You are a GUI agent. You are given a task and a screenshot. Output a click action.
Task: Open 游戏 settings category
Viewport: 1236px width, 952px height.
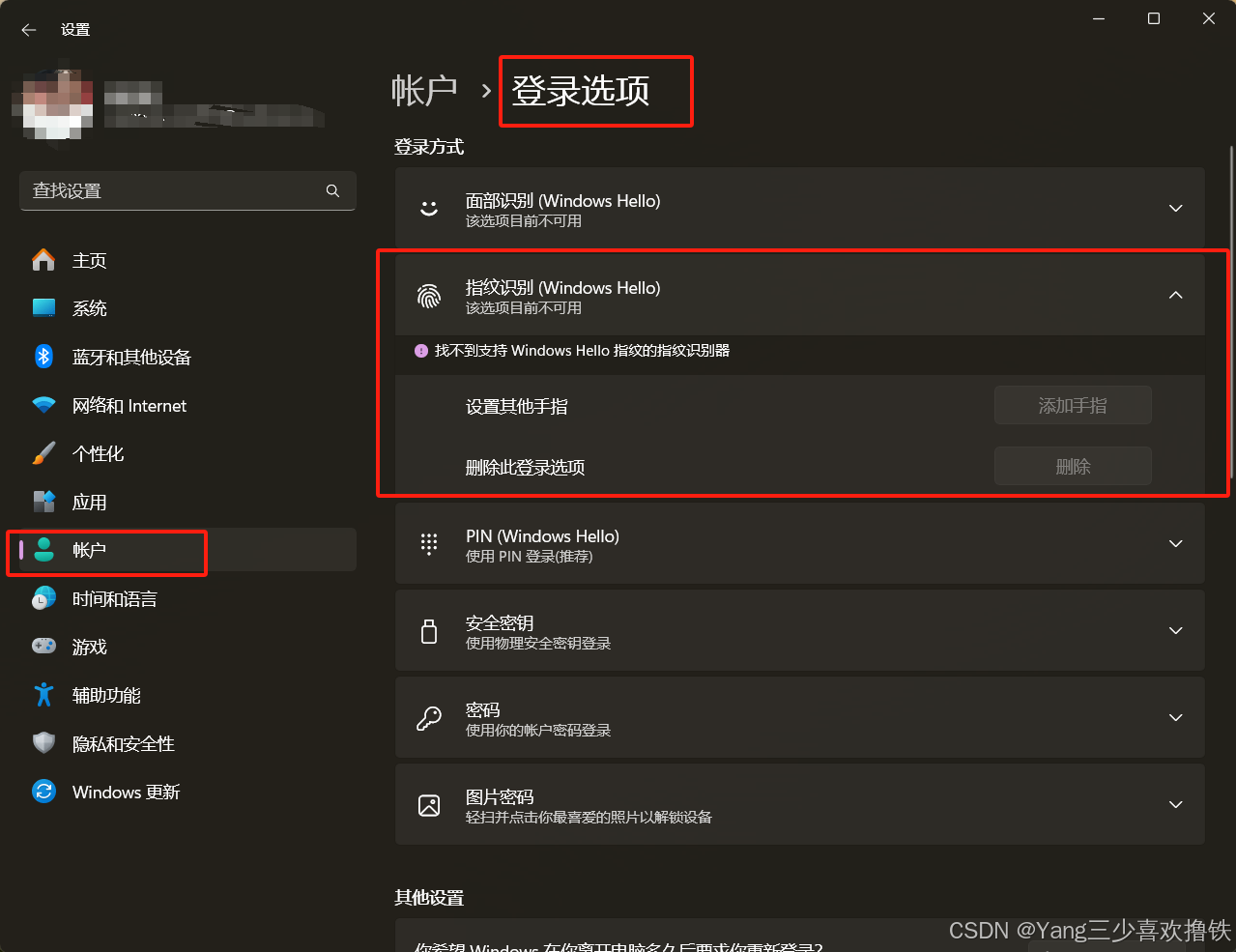[187, 647]
